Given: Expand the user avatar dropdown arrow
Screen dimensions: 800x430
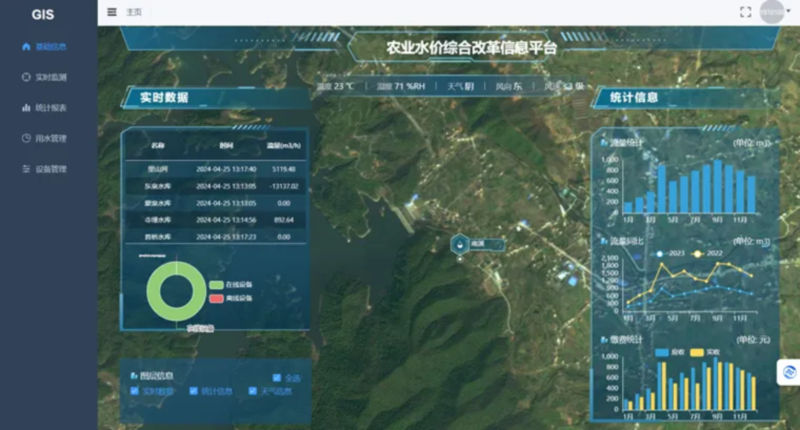Looking at the screenshot, I should click(x=788, y=11).
